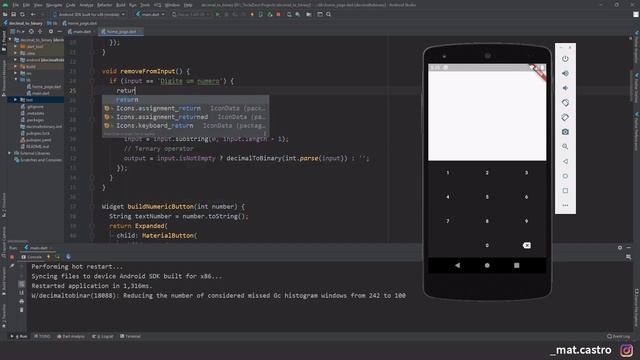Viewport: 640px width, 360px height.
Task: Open home_page.dart in project tree
Action: (x=44, y=87)
